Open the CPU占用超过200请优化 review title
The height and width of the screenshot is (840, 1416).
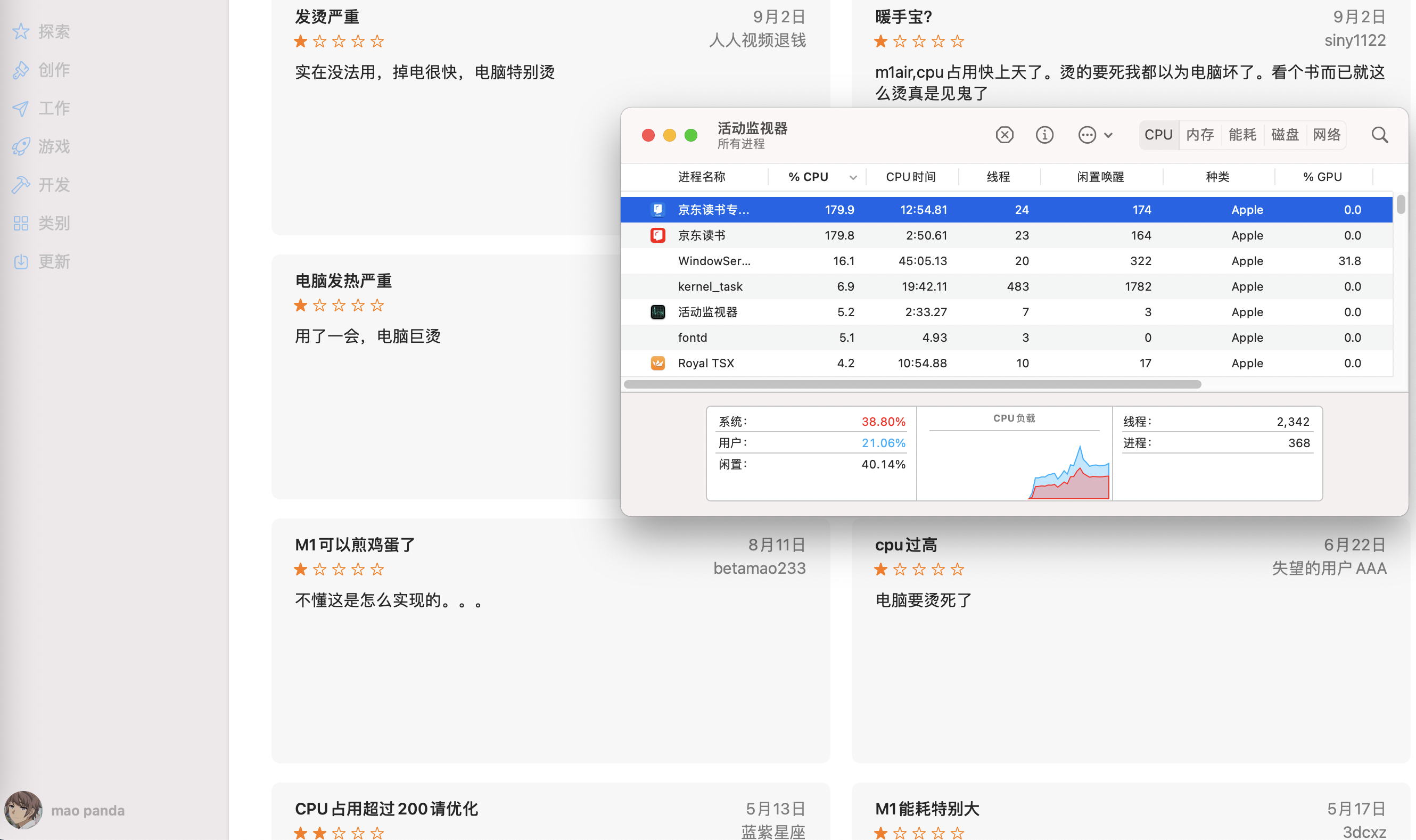(x=386, y=809)
